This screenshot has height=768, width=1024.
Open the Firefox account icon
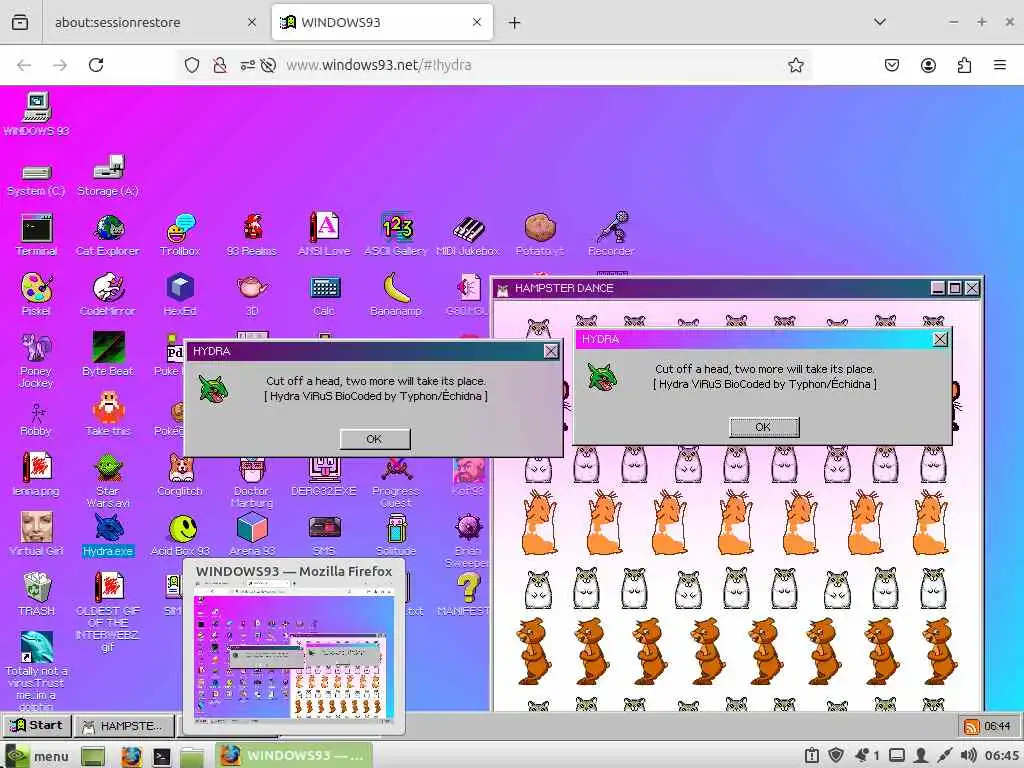[928, 65]
